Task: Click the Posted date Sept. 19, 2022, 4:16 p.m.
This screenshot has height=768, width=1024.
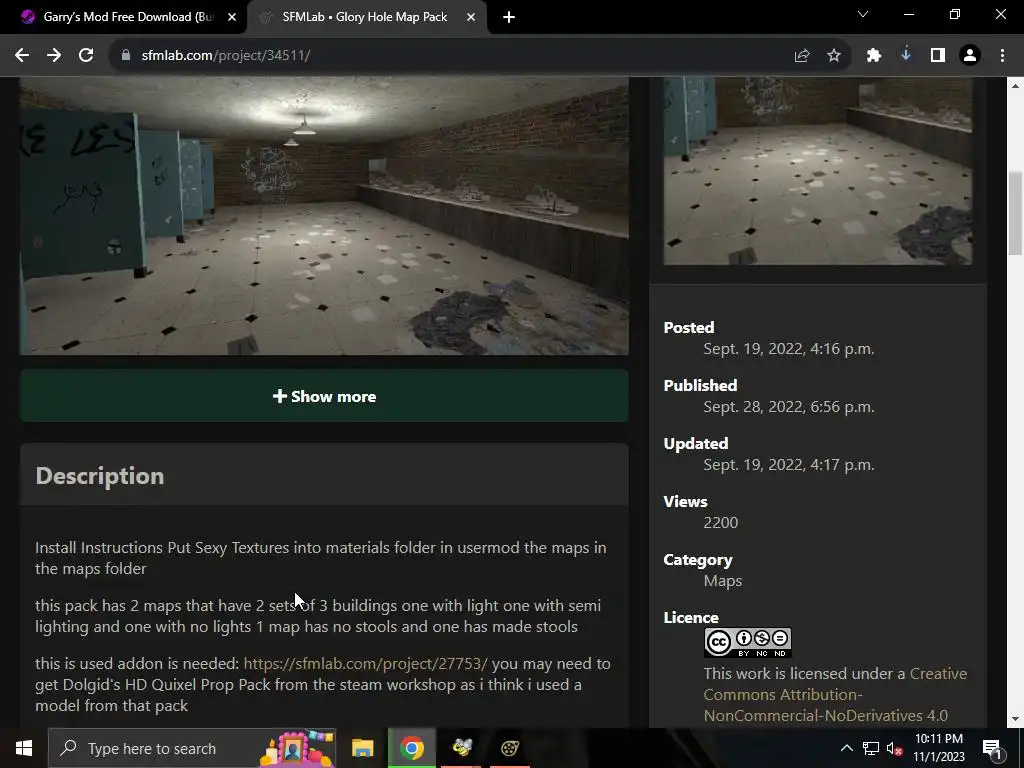Action: pyautogui.click(x=788, y=349)
